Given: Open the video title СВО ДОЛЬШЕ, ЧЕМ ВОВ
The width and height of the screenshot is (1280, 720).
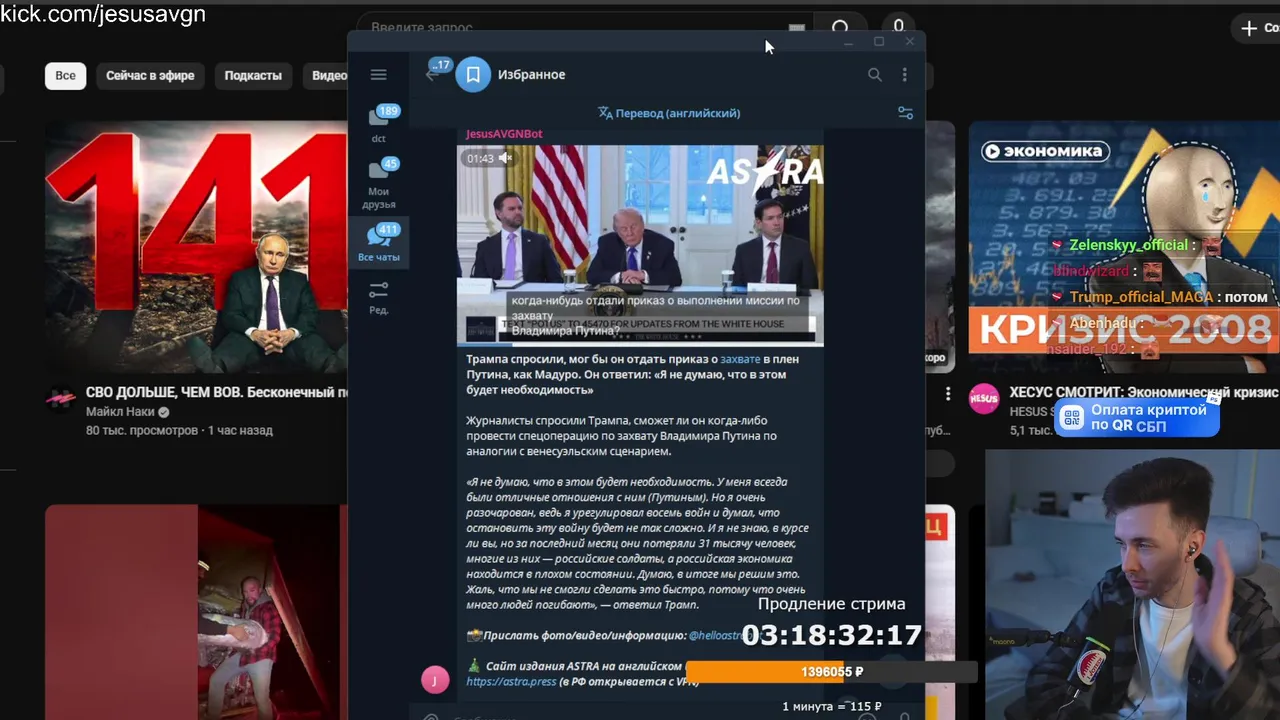Looking at the screenshot, I should (216, 393).
